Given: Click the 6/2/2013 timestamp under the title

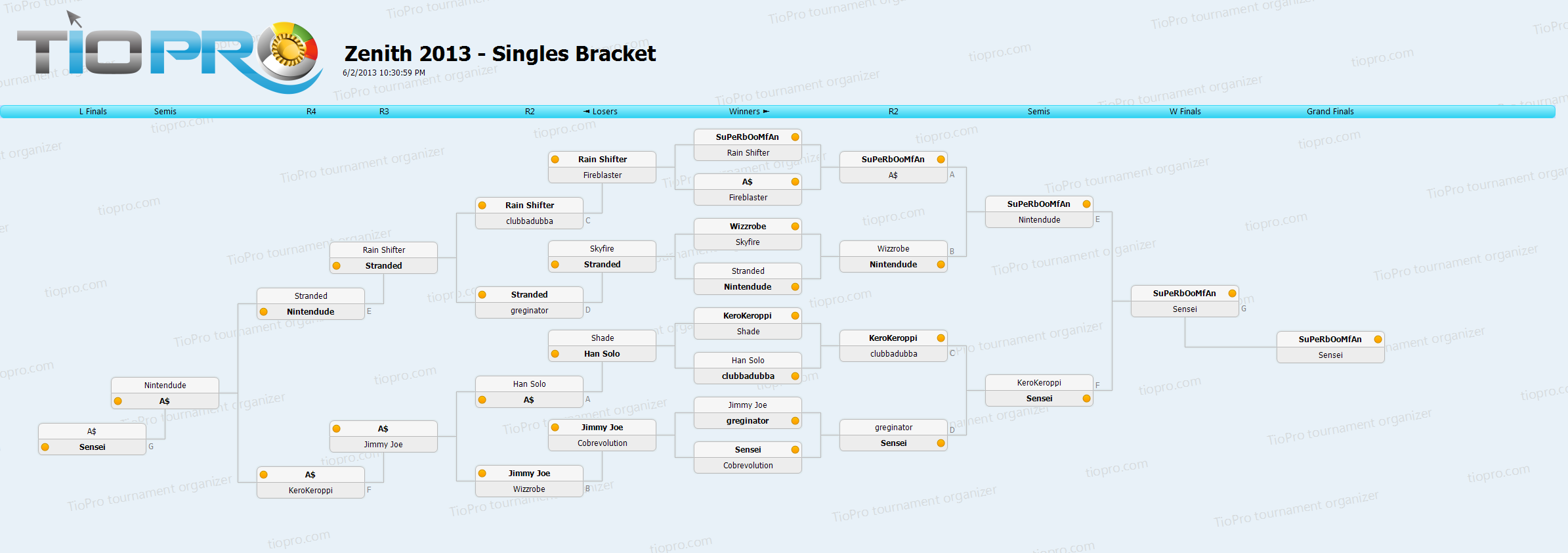Looking at the screenshot, I should (x=384, y=73).
